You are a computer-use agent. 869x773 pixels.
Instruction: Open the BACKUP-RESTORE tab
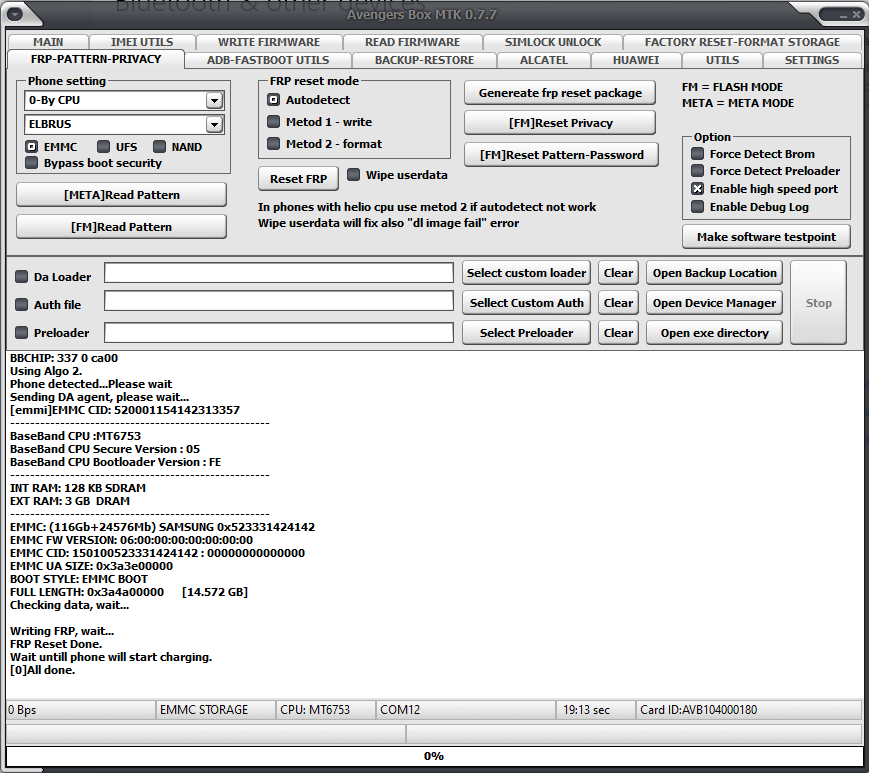click(425, 60)
